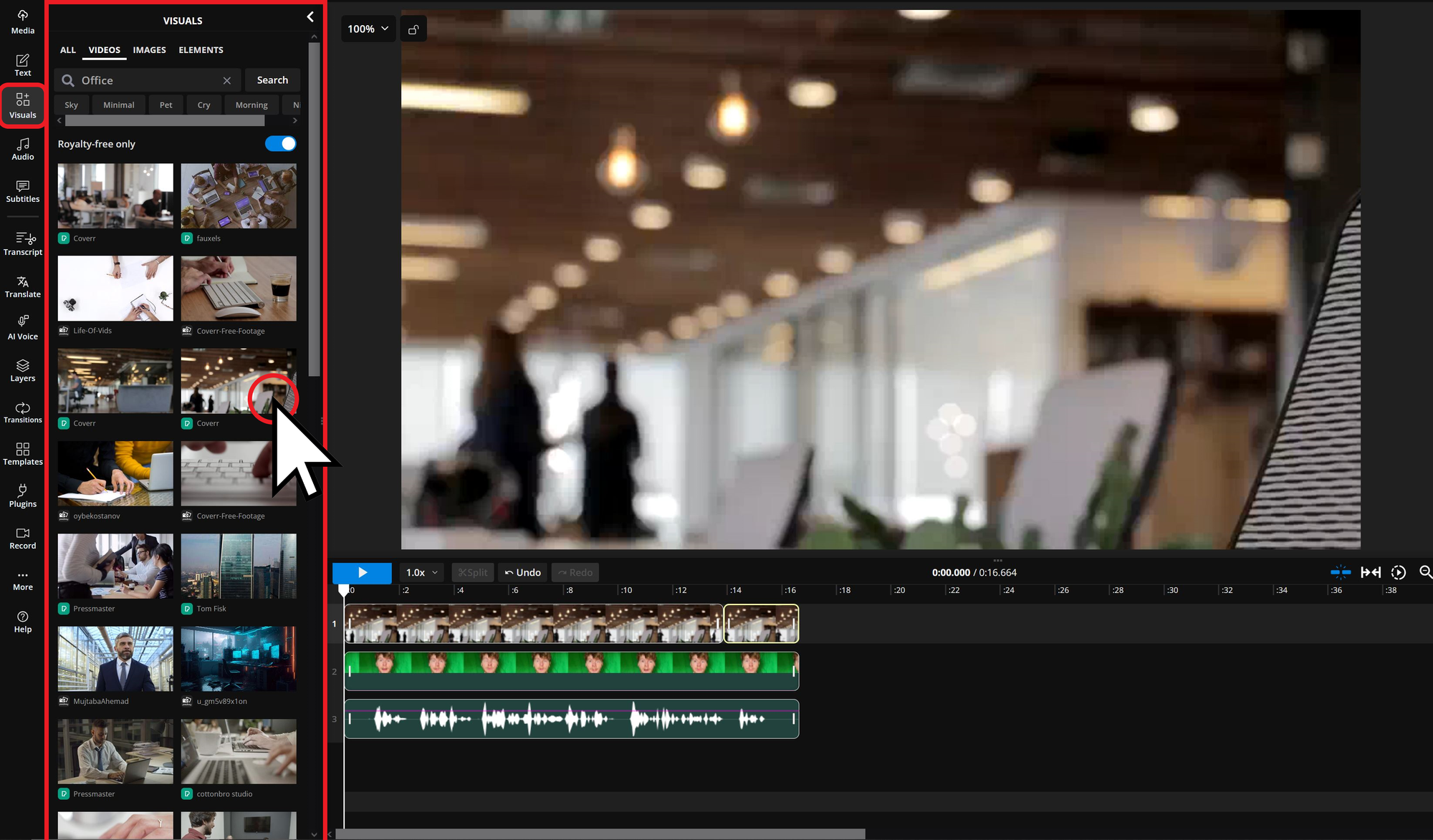Toggle the loop playback icon near the timeline
Viewport: 1433px width, 840px height.
(x=1398, y=572)
